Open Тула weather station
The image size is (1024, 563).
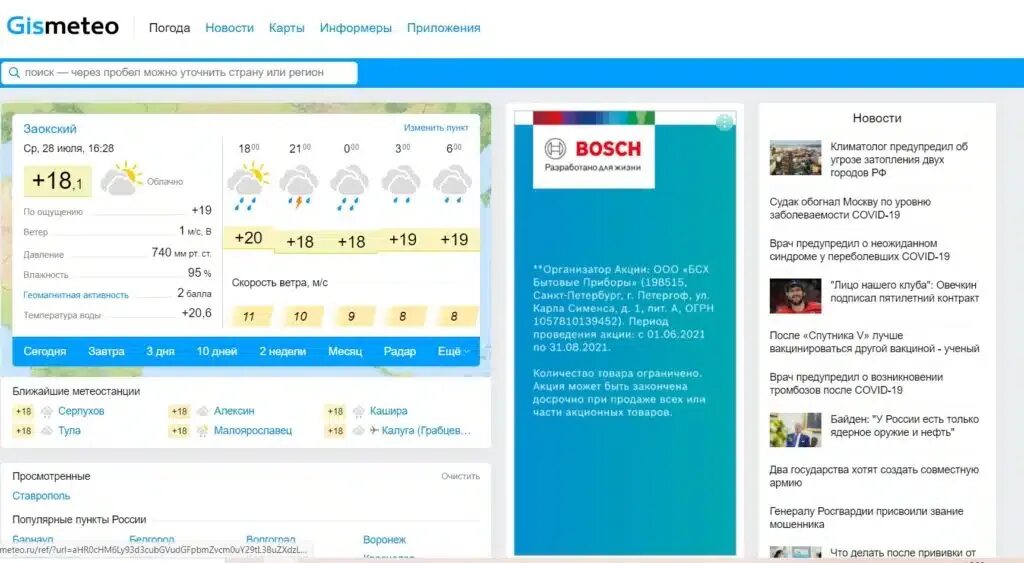coord(69,431)
